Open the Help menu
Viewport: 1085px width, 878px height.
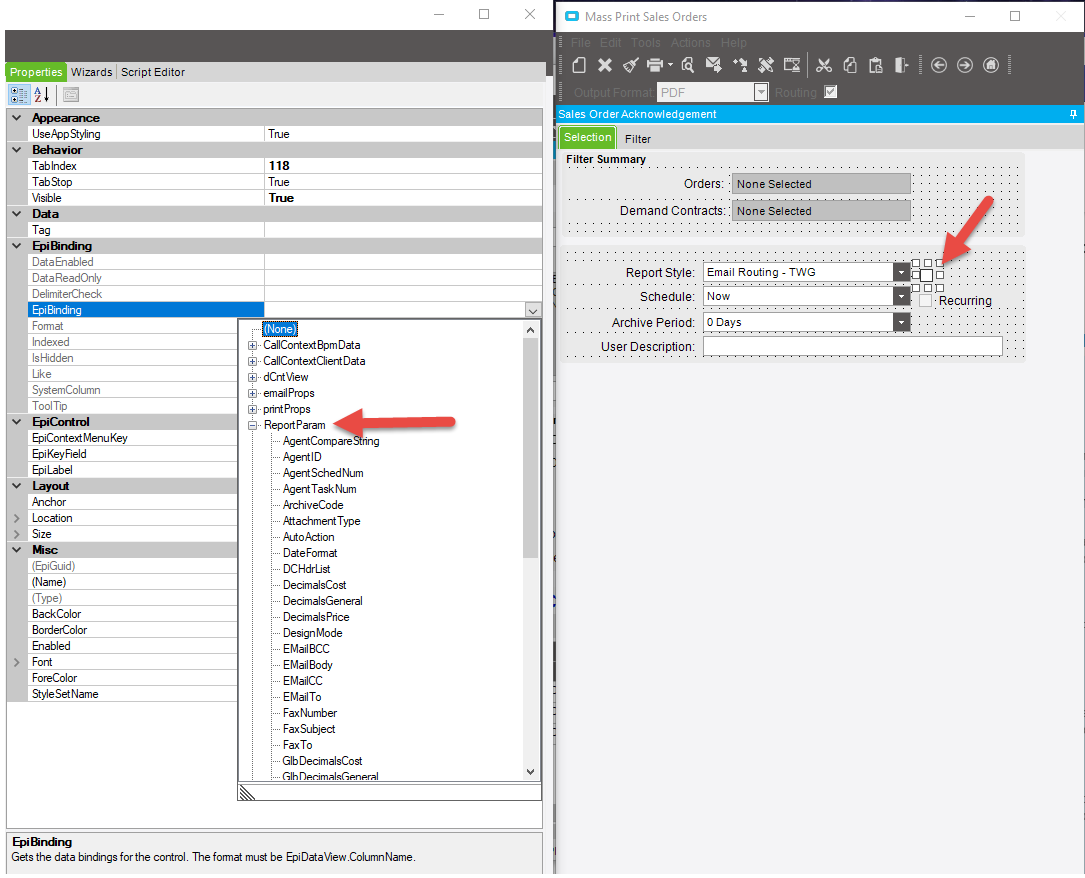point(733,43)
